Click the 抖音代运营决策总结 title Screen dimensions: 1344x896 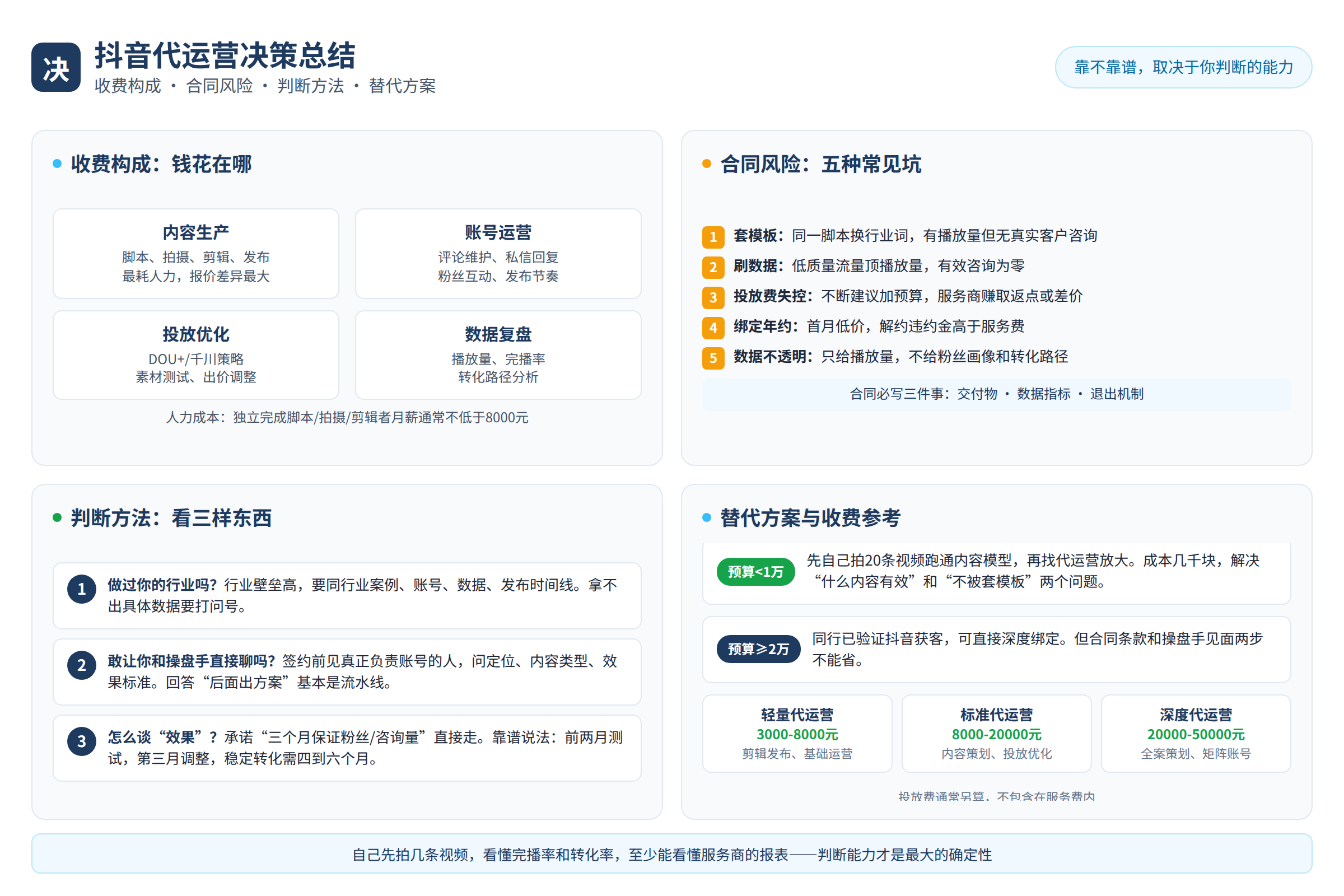[x=225, y=55]
